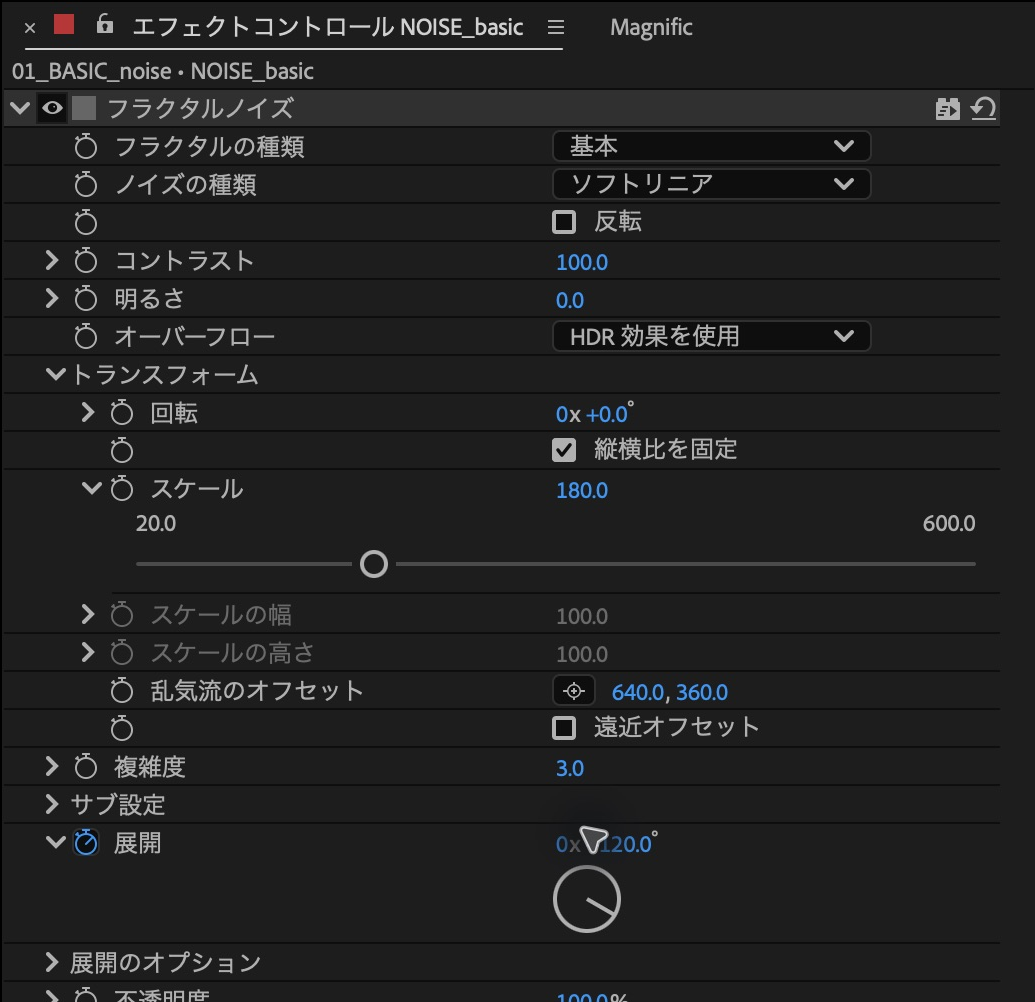Toggle stopwatch for フラクタルの種類

point(86,146)
